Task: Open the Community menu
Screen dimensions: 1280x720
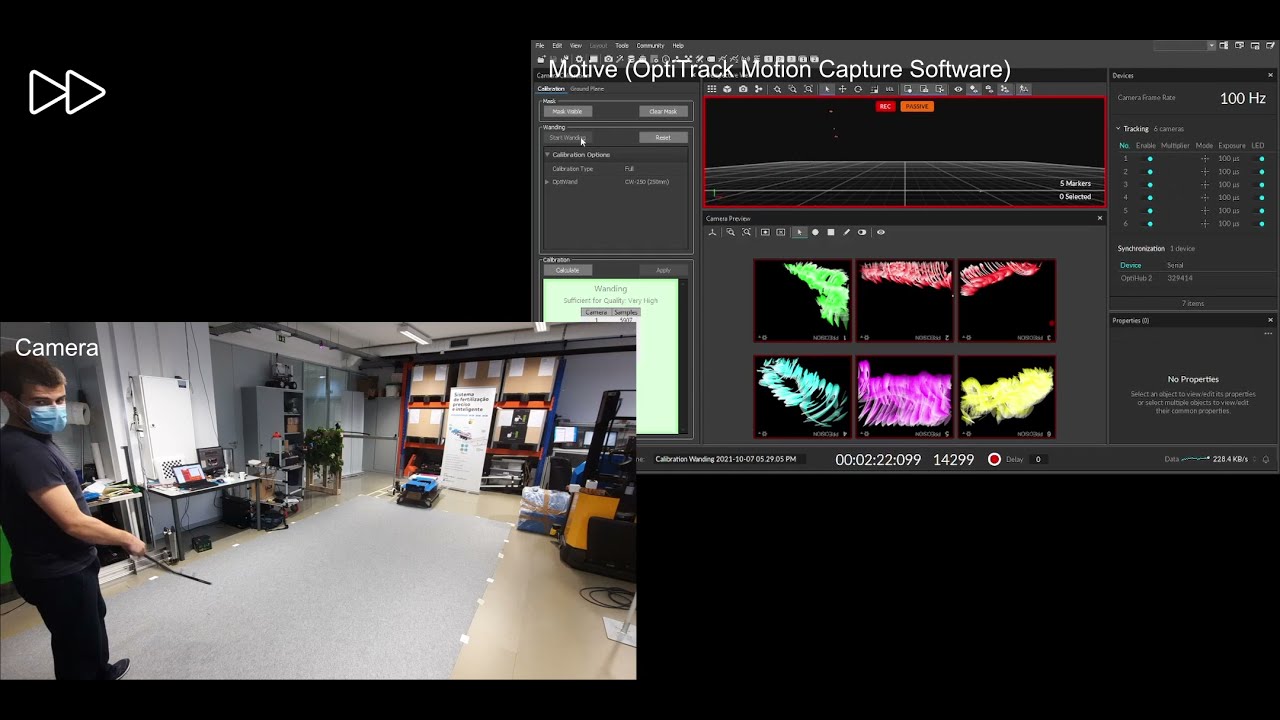Action: coord(650,46)
